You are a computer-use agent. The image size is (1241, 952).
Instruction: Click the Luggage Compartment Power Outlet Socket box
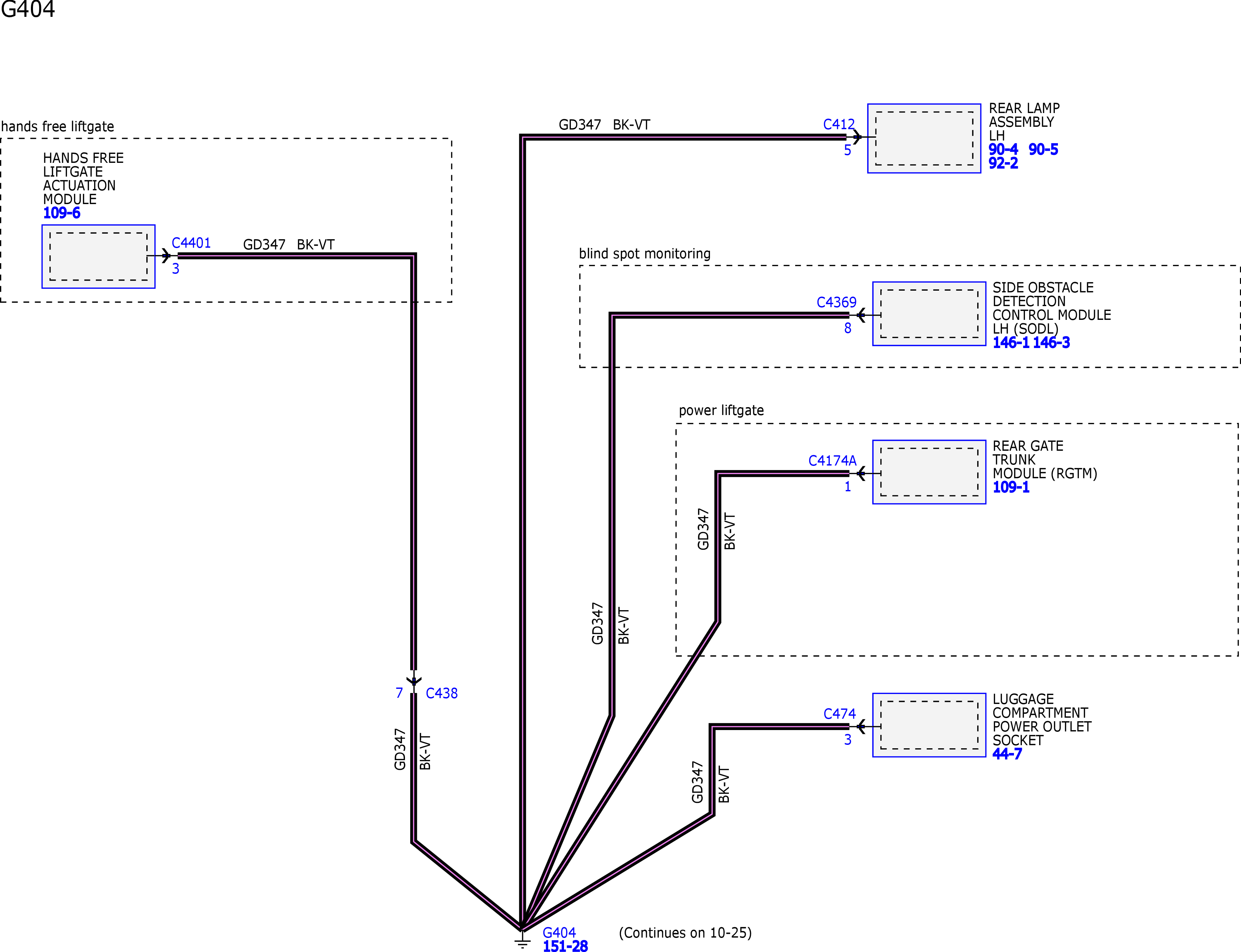[929, 725]
